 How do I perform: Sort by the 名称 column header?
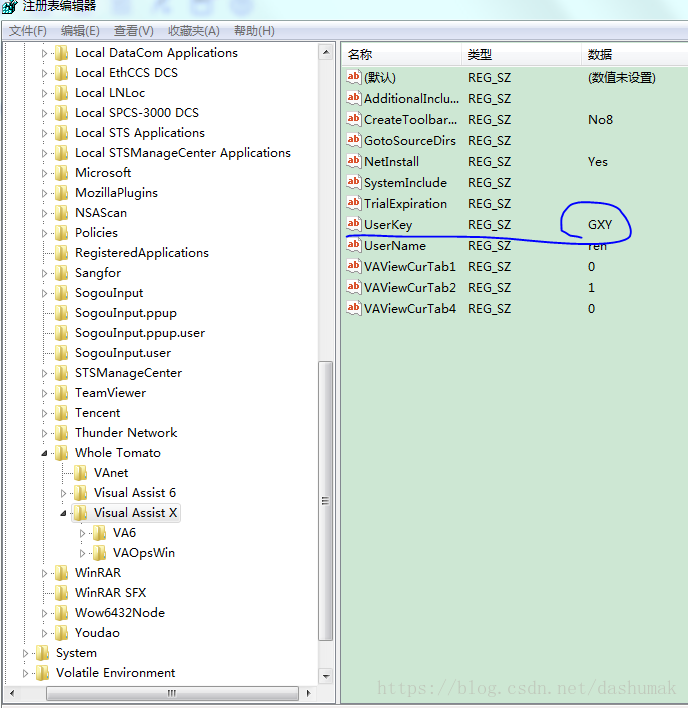401,55
